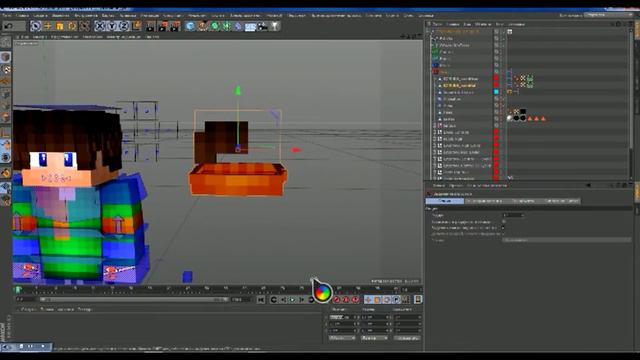This screenshot has width=640, height=360.
Task: Record active objects keyframe button
Action: 337,300
